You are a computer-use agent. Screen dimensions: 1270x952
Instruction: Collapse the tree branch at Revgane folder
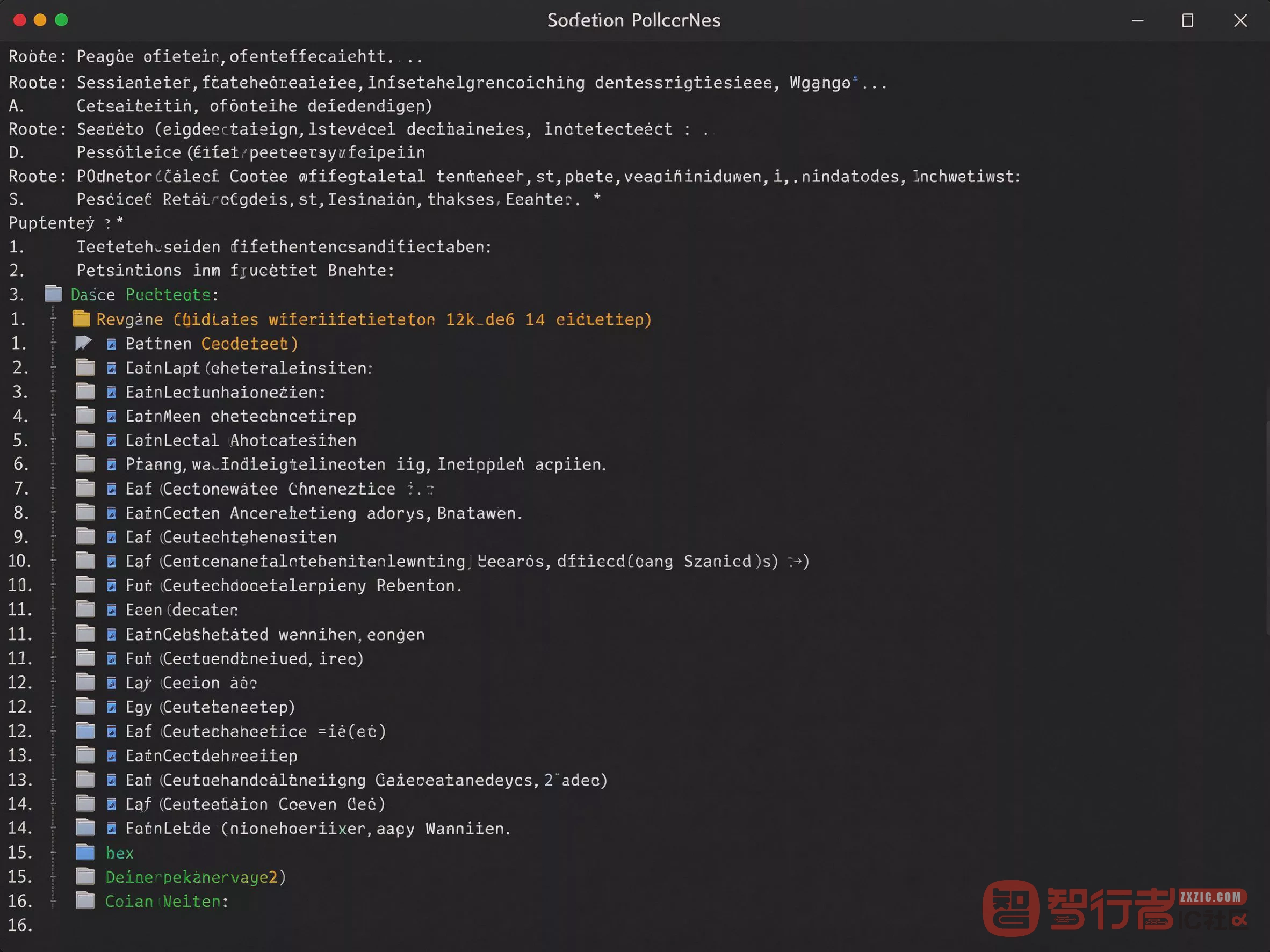pyautogui.click(x=53, y=318)
